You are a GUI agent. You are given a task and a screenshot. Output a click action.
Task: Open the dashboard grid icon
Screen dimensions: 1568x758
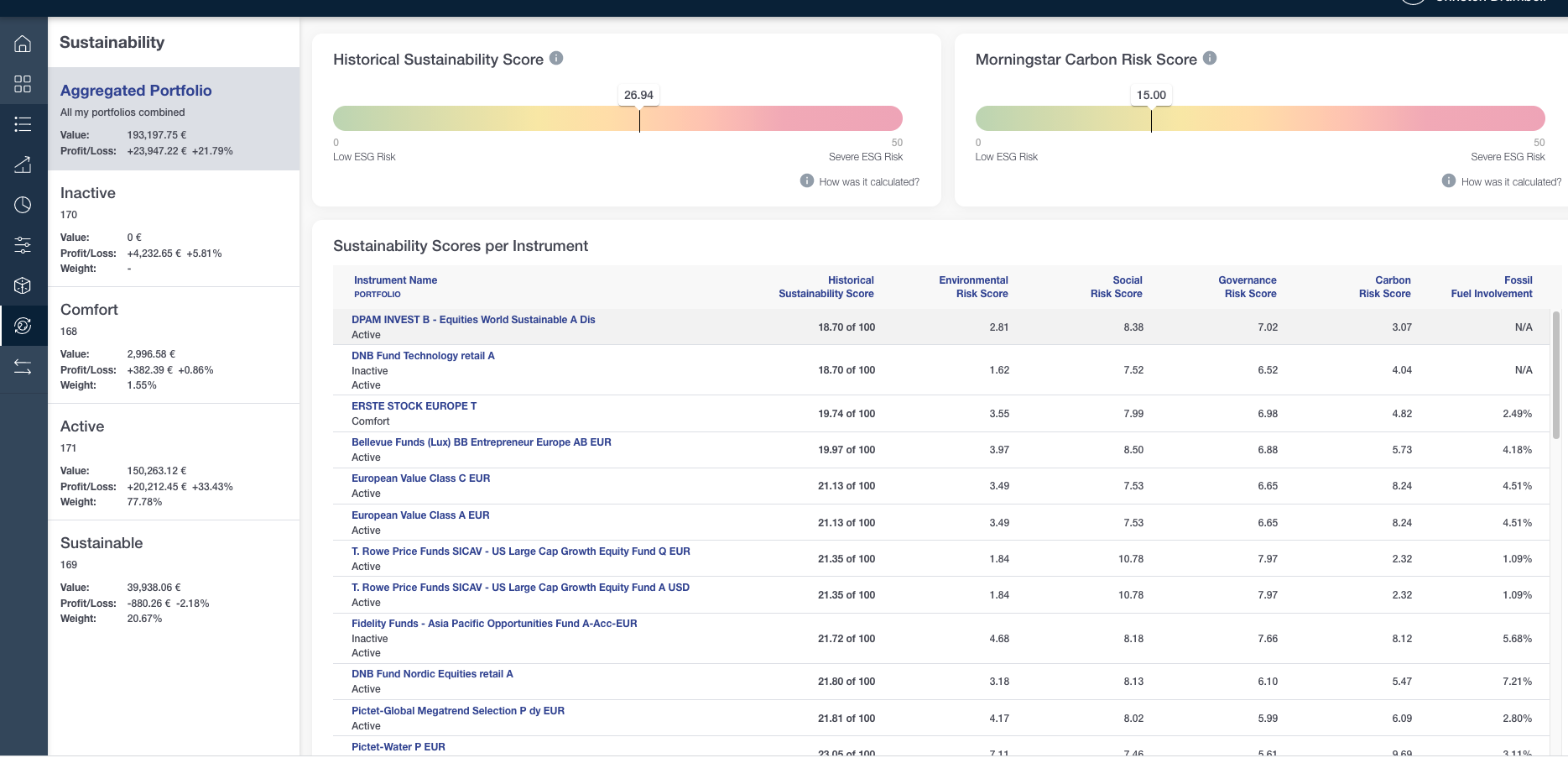click(23, 84)
